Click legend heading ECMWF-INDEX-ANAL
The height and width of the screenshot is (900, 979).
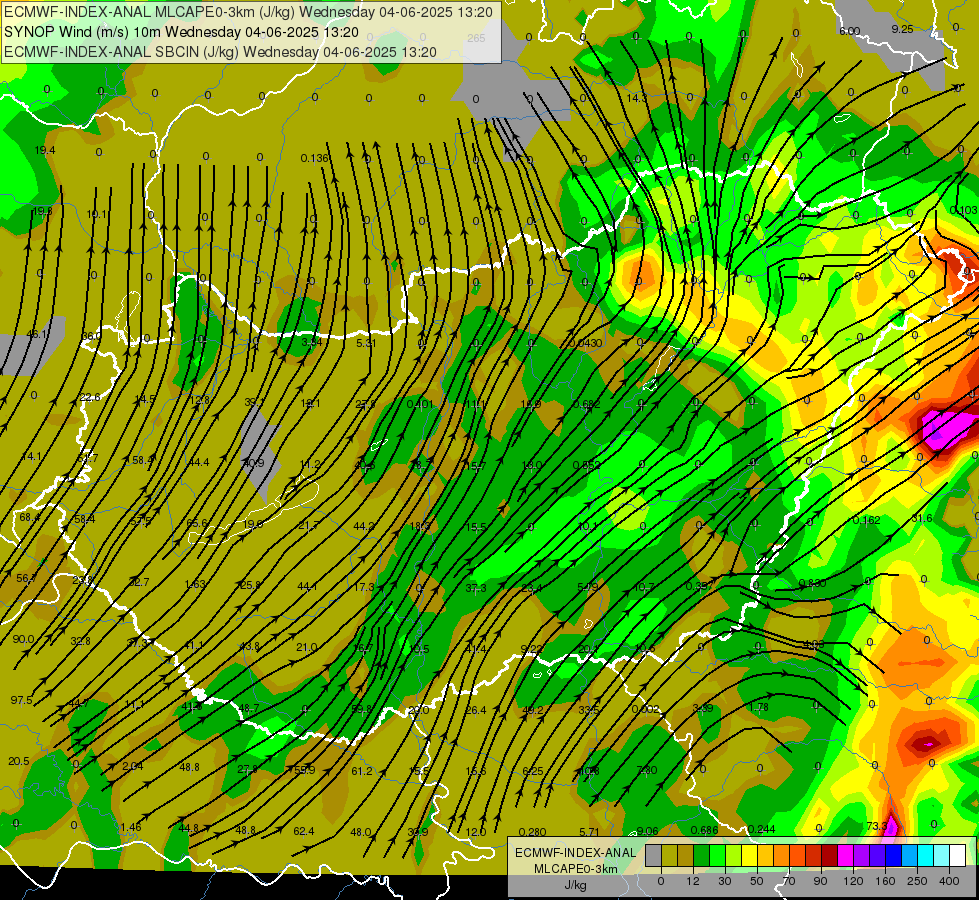[x=575, y=853]
